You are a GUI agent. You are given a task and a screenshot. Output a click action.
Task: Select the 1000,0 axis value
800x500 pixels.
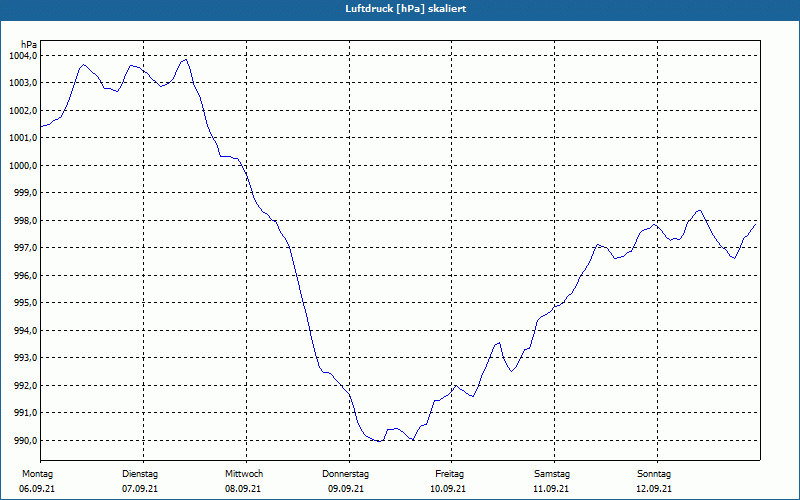point(23,165)
